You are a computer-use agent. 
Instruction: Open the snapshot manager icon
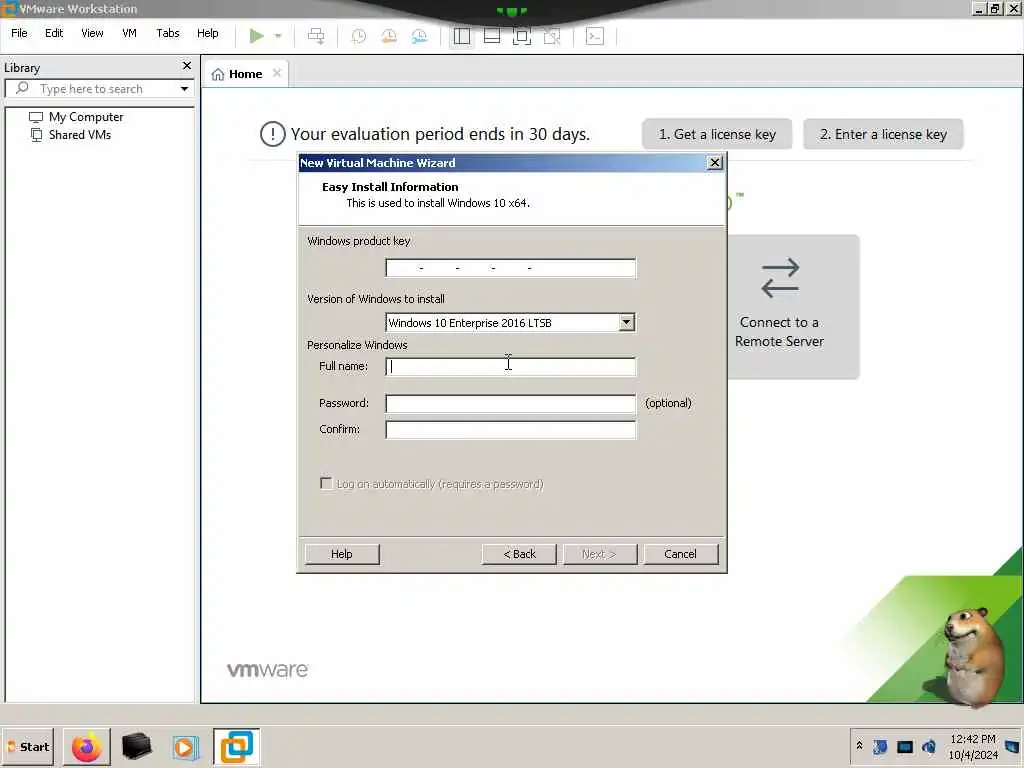[x=419, y=36]
